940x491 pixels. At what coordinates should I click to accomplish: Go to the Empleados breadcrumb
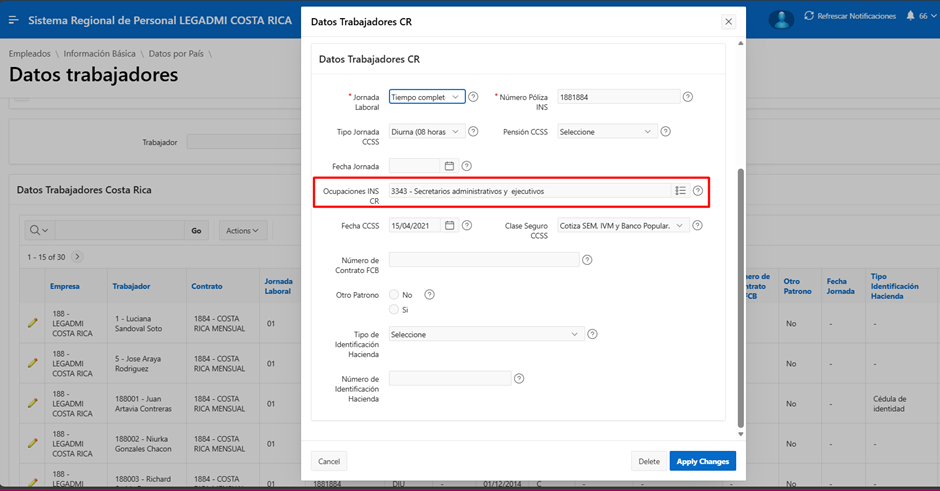(x=29, y=52)
